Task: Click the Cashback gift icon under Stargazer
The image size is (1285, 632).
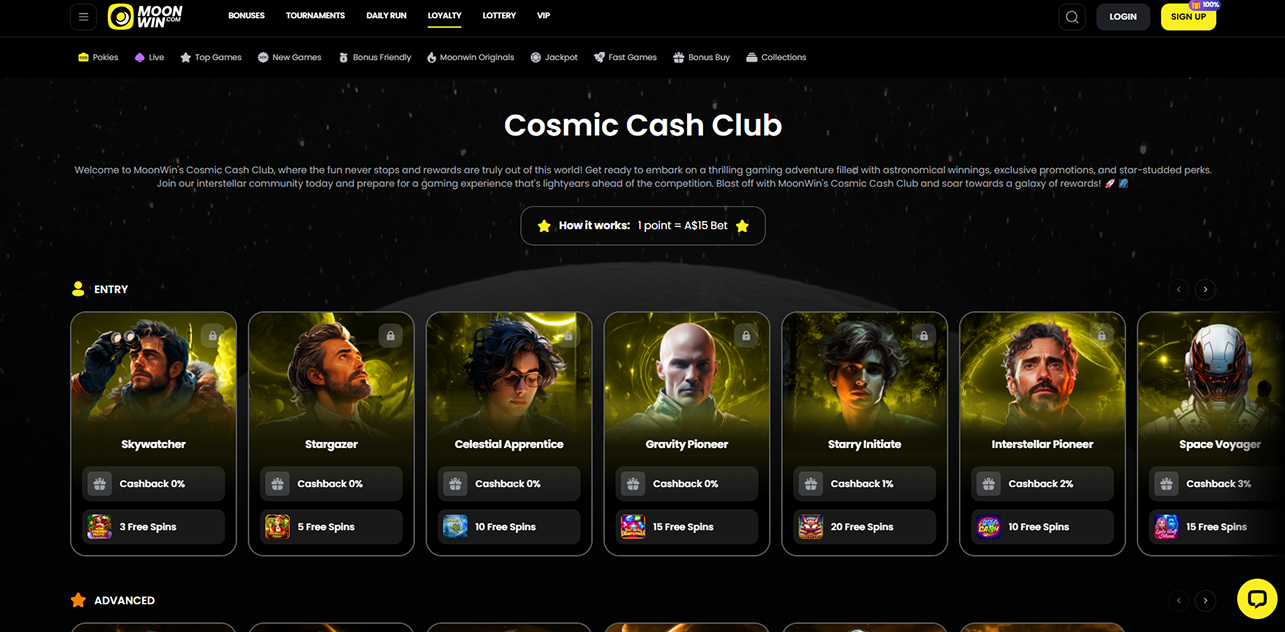Action: (x=277, y=484)
